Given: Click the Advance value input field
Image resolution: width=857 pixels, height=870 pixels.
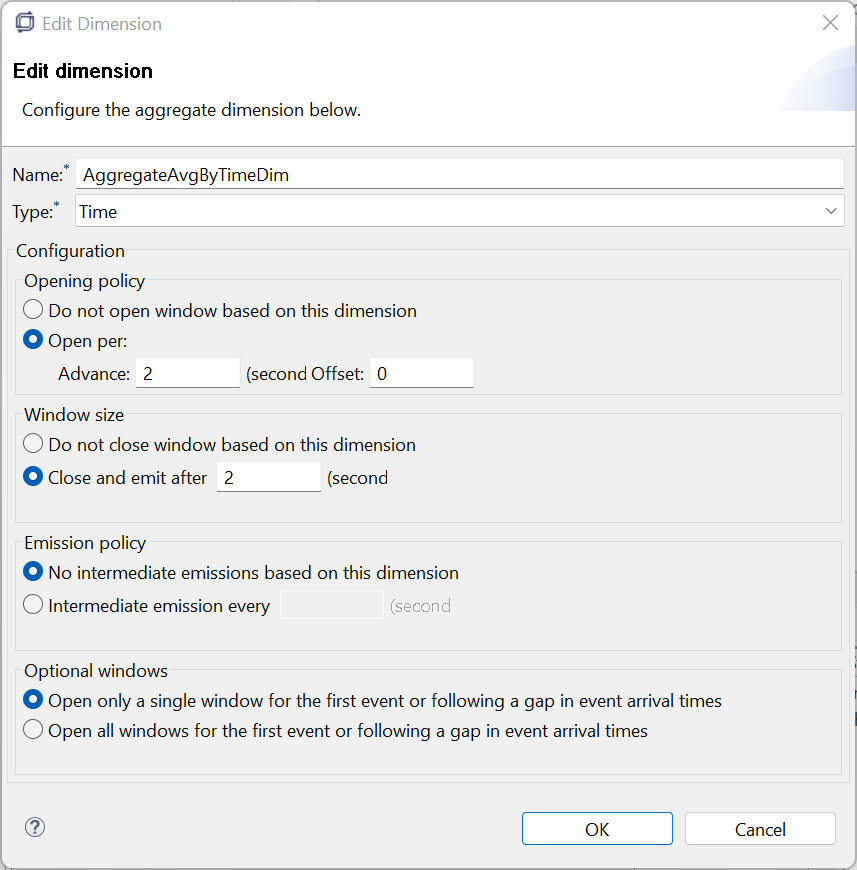Looking at the screenshot, I should (188, 373).
